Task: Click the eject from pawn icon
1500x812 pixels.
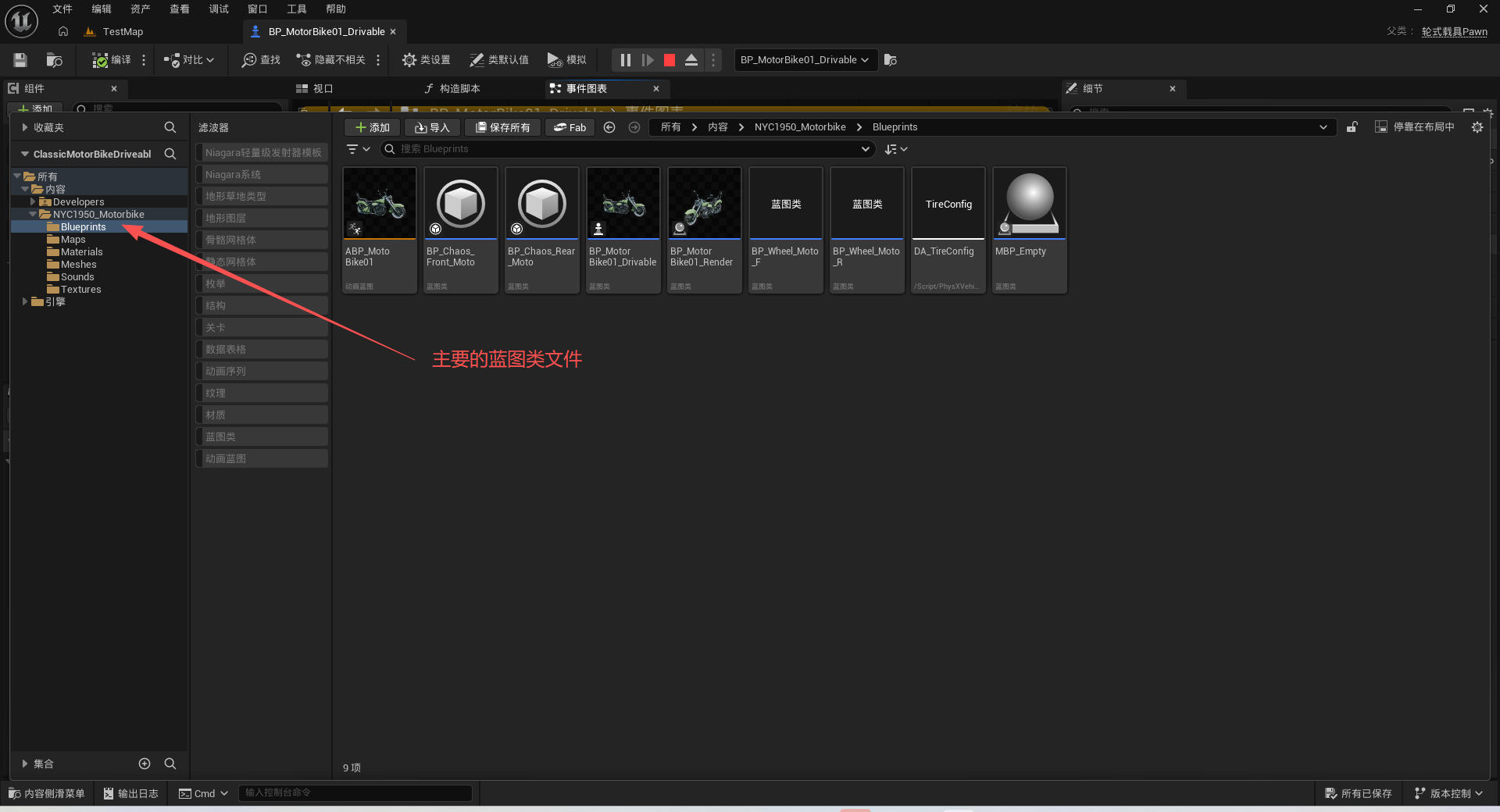Action: [691, 60]
